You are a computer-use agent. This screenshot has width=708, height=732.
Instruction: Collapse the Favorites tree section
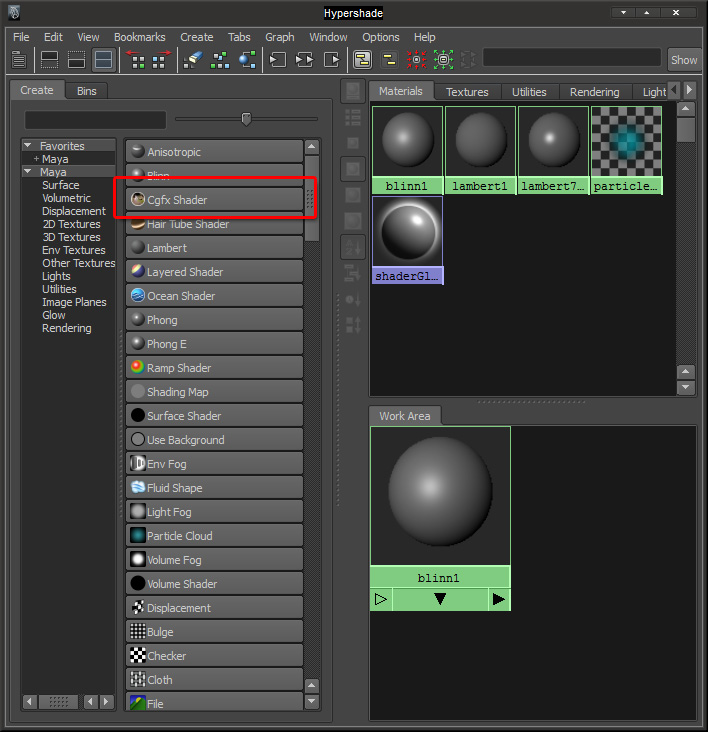click(x=28, y=146)
